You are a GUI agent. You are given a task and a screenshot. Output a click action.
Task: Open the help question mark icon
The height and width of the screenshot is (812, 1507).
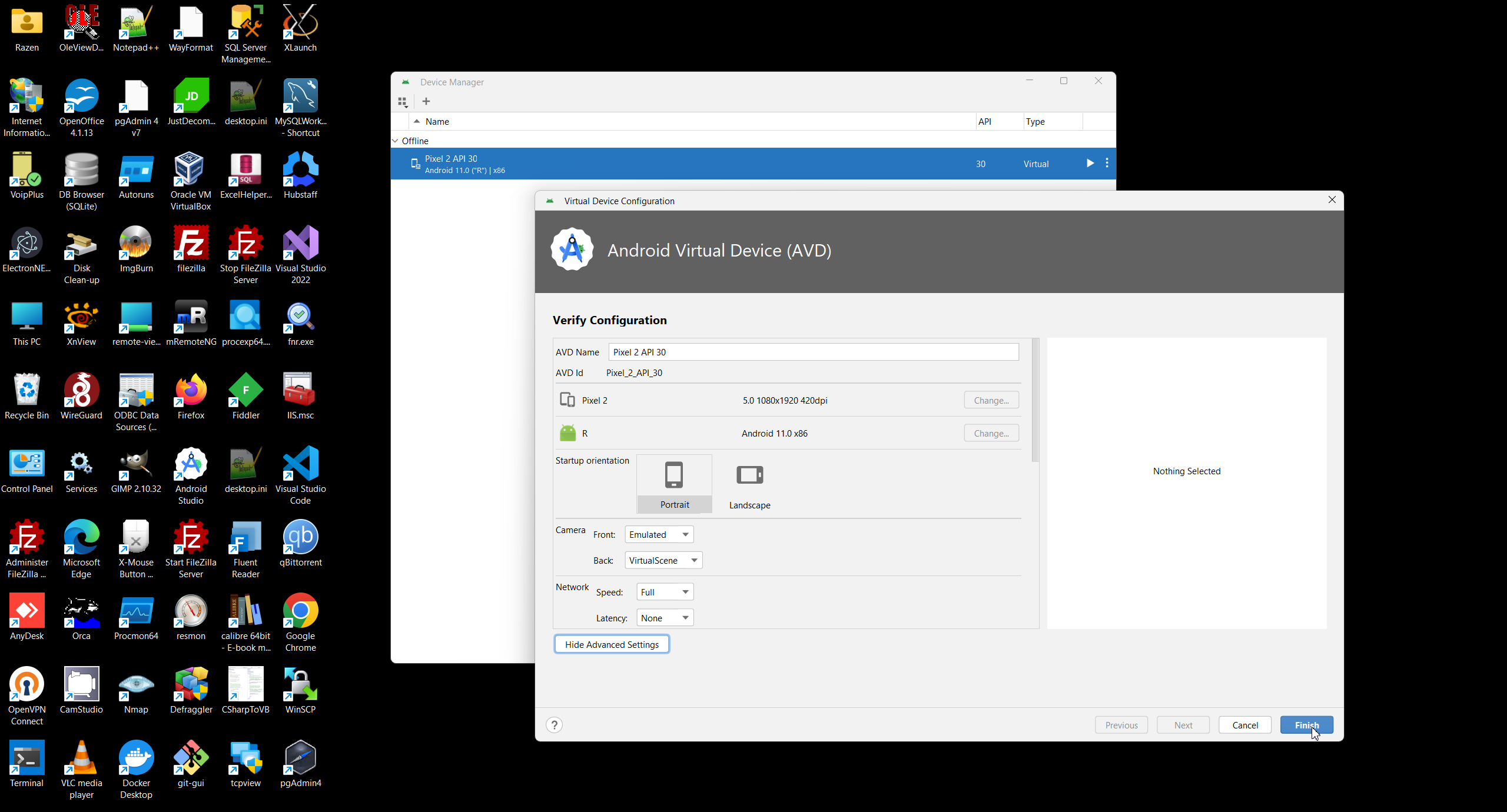coord(554,725)
